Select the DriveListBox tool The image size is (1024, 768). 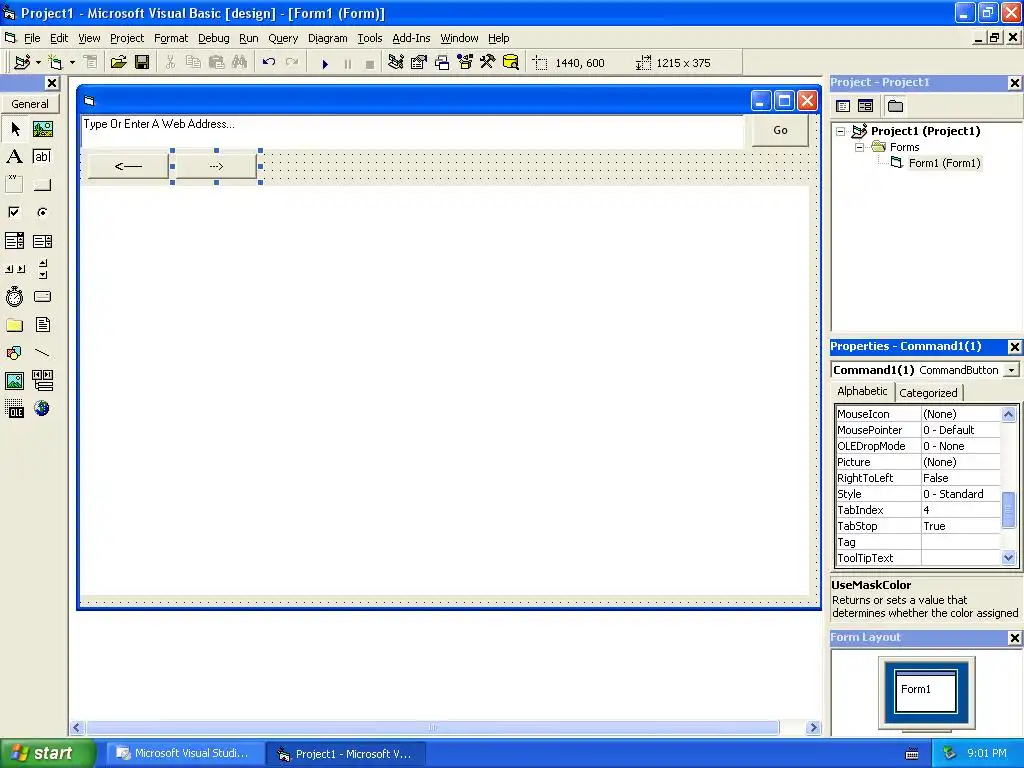(x=42, y=296)
